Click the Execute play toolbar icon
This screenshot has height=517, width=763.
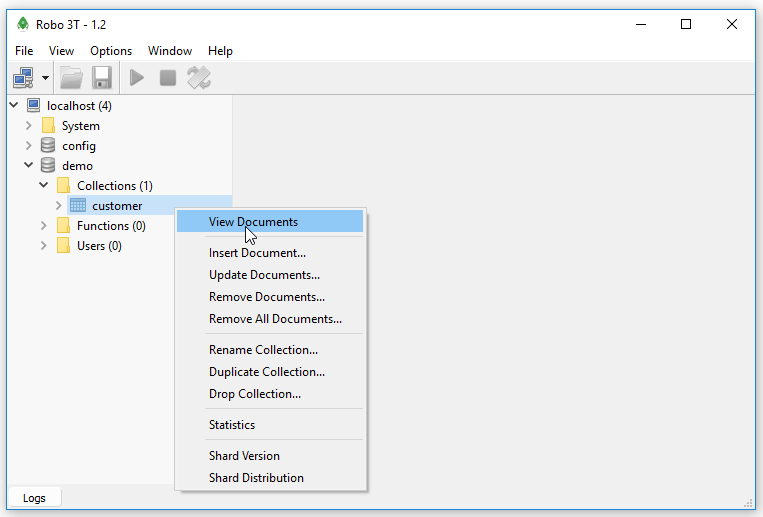coord(137,78)
